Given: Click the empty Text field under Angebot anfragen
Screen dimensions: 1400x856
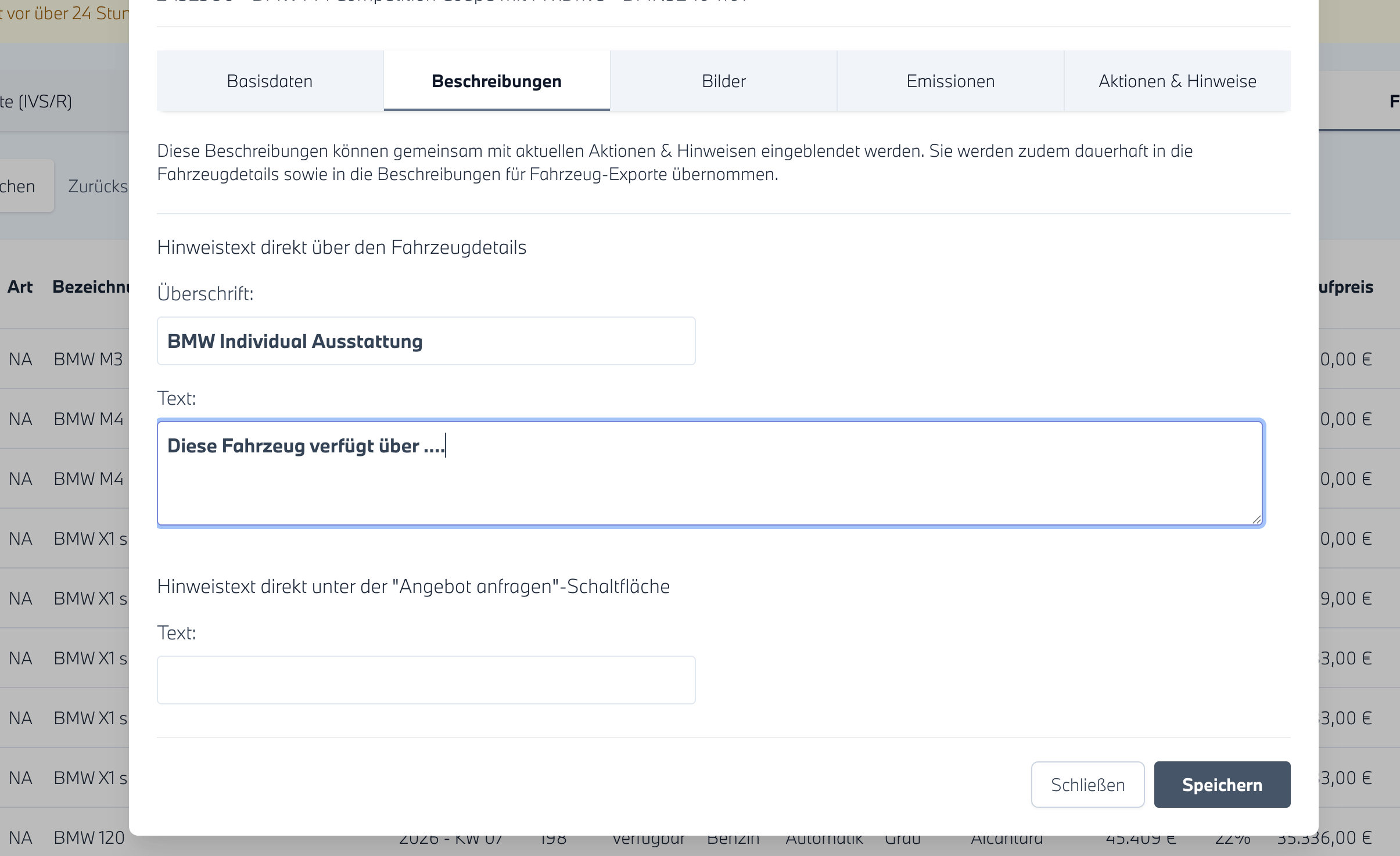Looking at the screenshot, I should (x=426, y=680).
